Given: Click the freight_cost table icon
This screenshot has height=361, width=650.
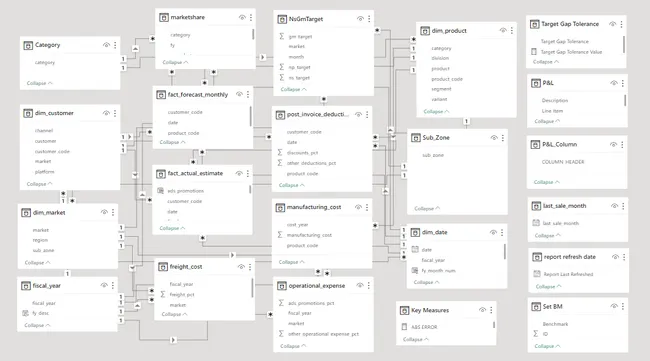Looking at the screenshot, I should (162, 267).
